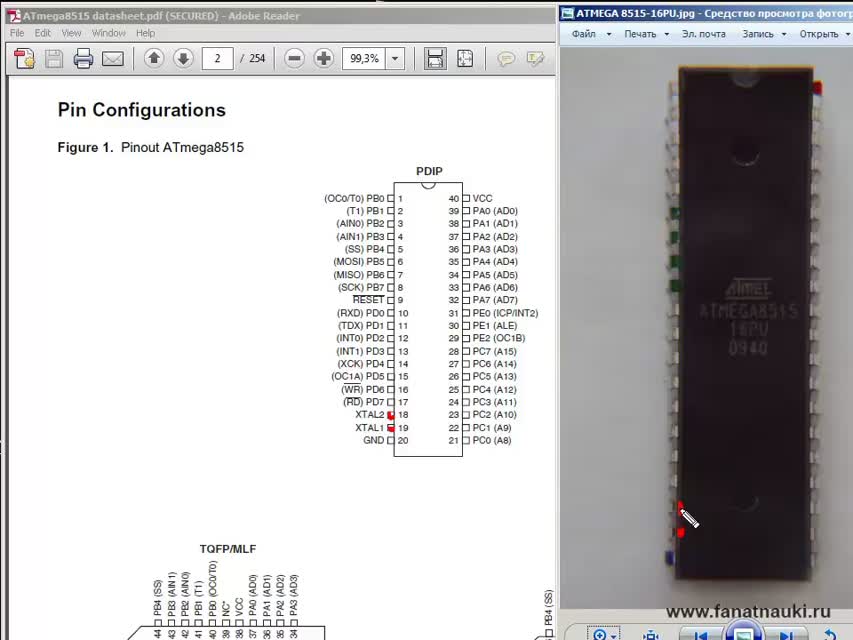Expand the Файл menu in photo viewer

tap(591, 34)
